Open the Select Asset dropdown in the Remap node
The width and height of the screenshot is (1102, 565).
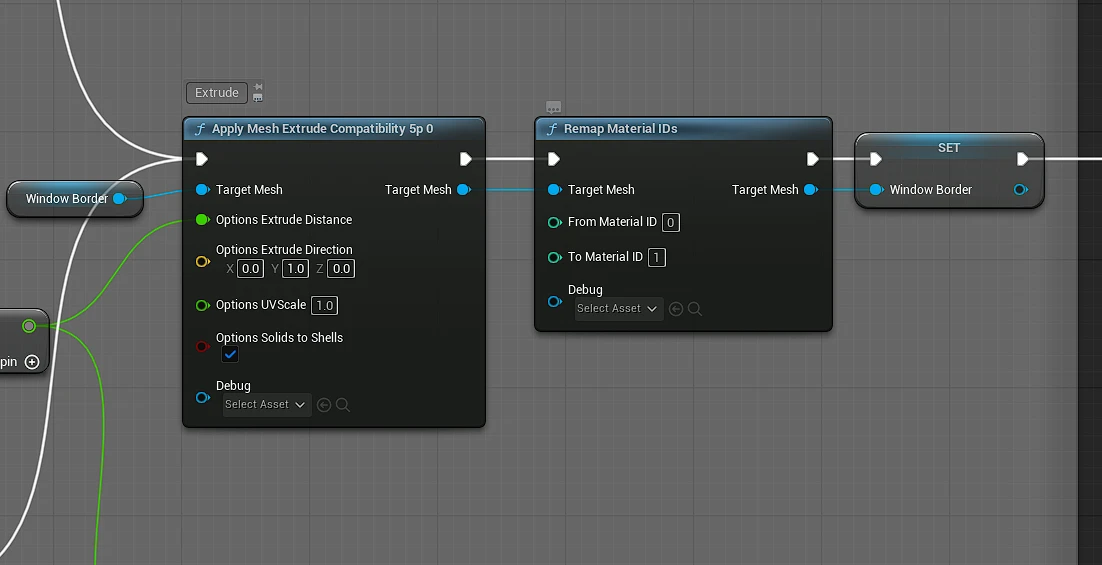618,309
